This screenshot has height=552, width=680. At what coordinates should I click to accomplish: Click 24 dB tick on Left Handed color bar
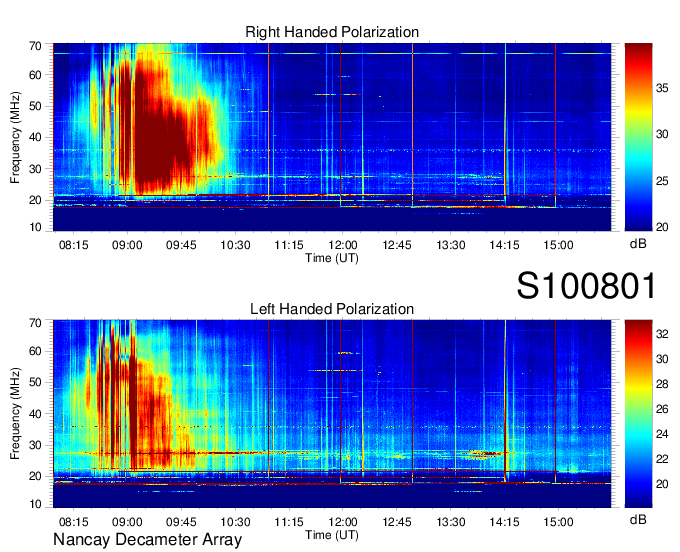(x=662, y=434)
